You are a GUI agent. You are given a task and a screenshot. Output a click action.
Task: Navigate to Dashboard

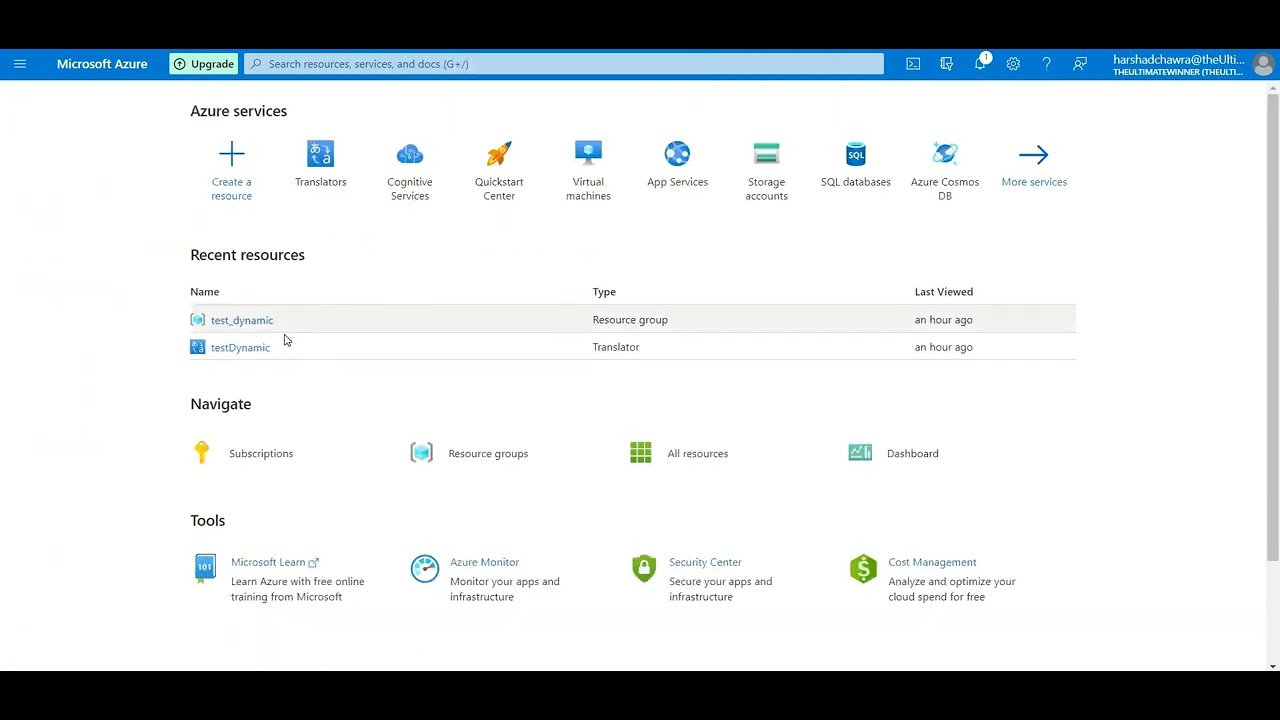(913, 454)
